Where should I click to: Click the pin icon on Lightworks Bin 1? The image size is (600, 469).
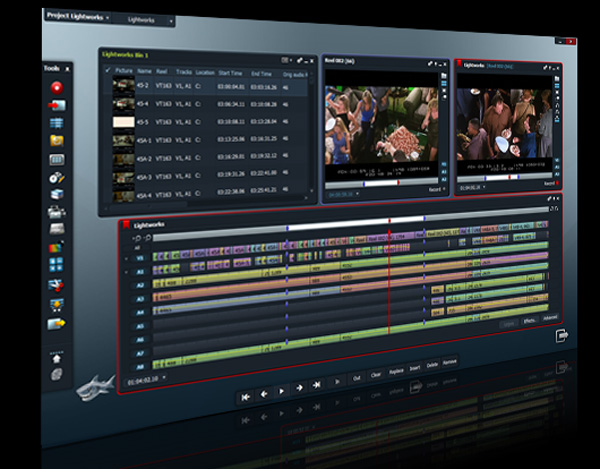300,60
